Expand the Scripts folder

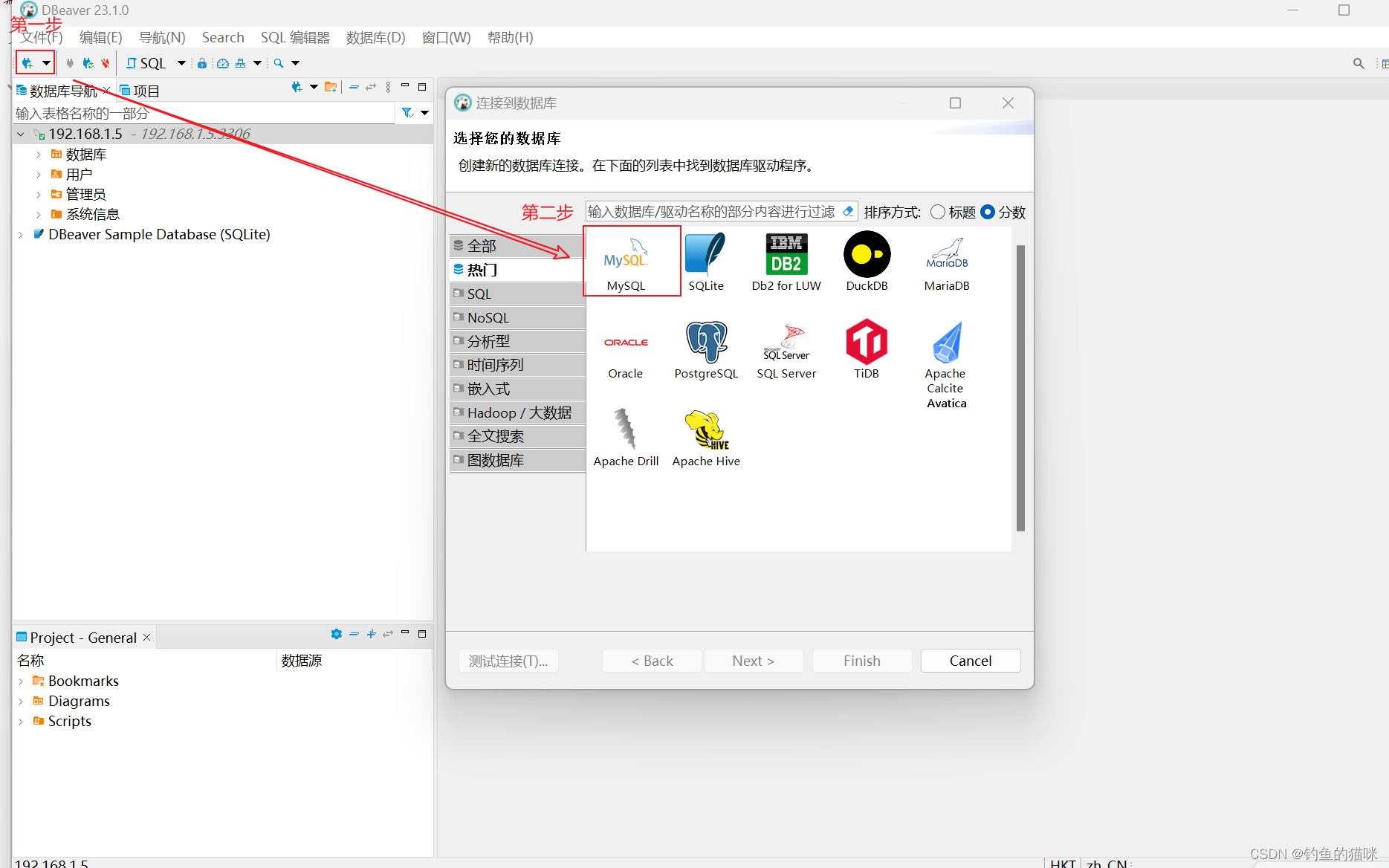pos(21,722)
